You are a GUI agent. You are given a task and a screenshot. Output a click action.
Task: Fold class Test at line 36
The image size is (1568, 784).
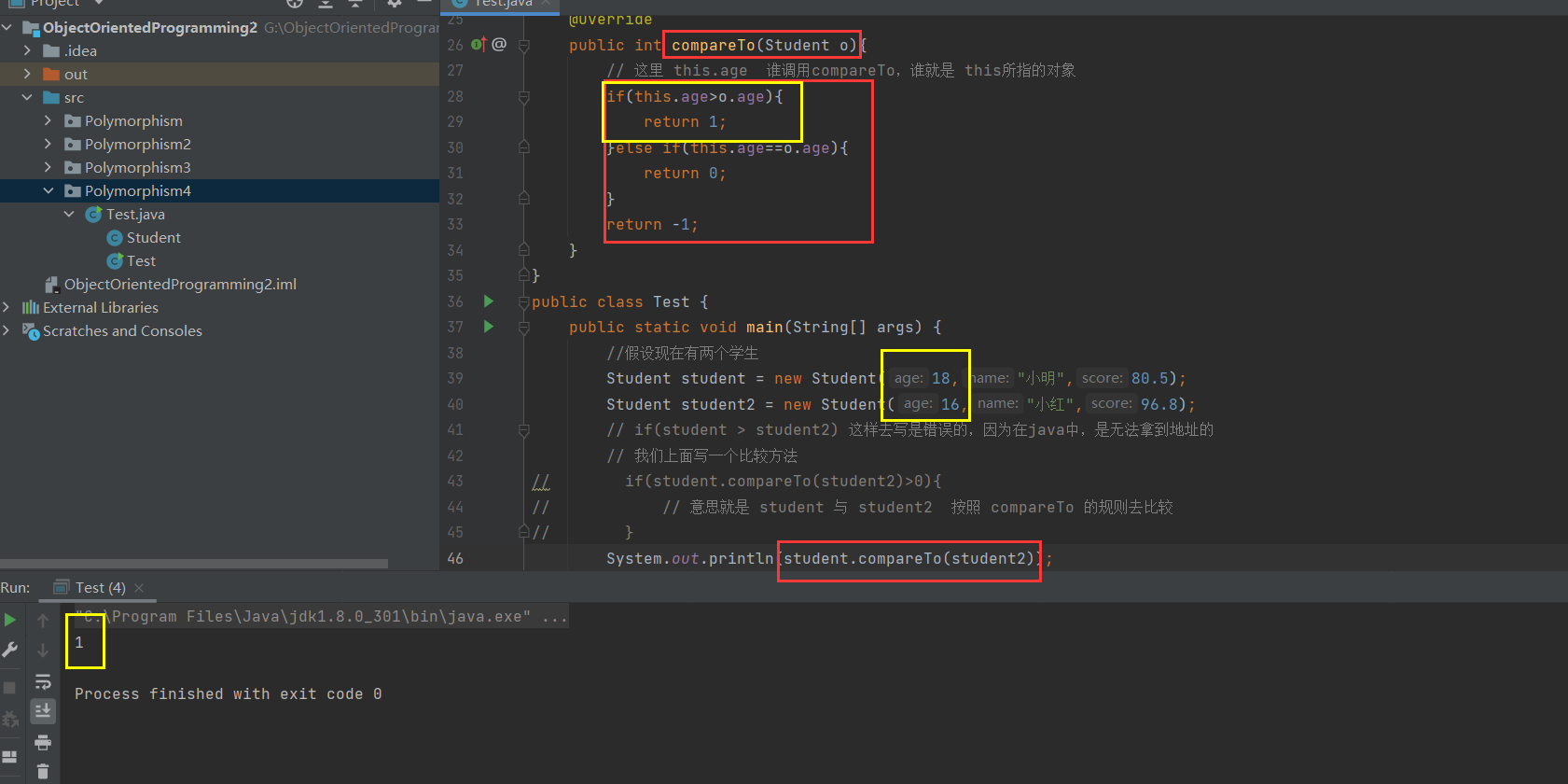coord(524,301)
